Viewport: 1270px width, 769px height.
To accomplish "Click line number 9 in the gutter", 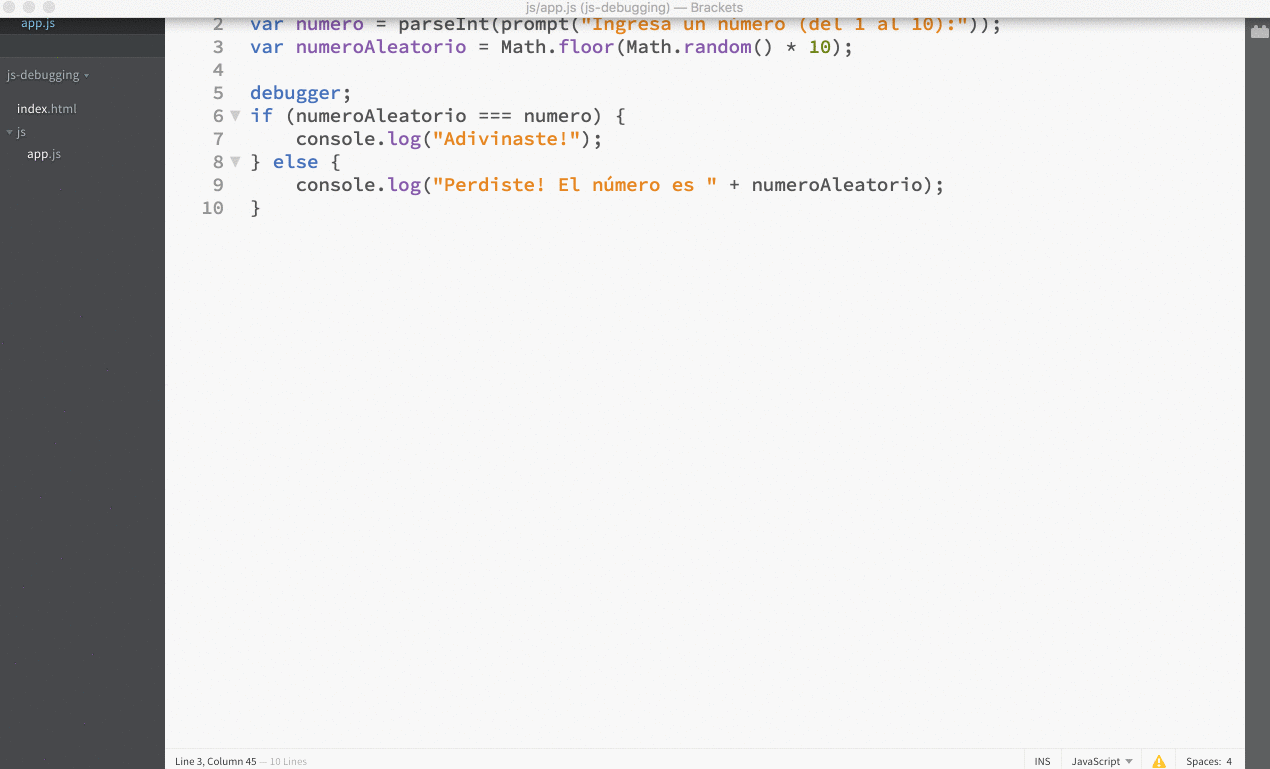I will pos(218,185).
